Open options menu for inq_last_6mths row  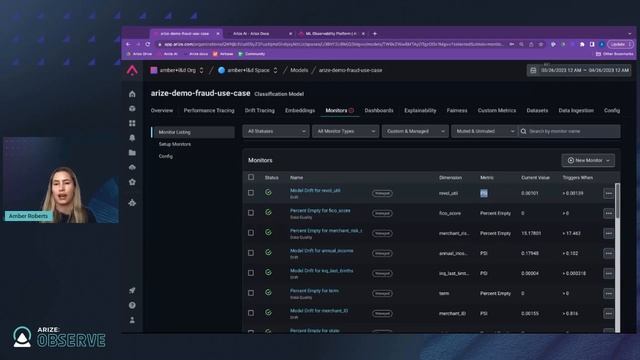(x=609, y=273)
